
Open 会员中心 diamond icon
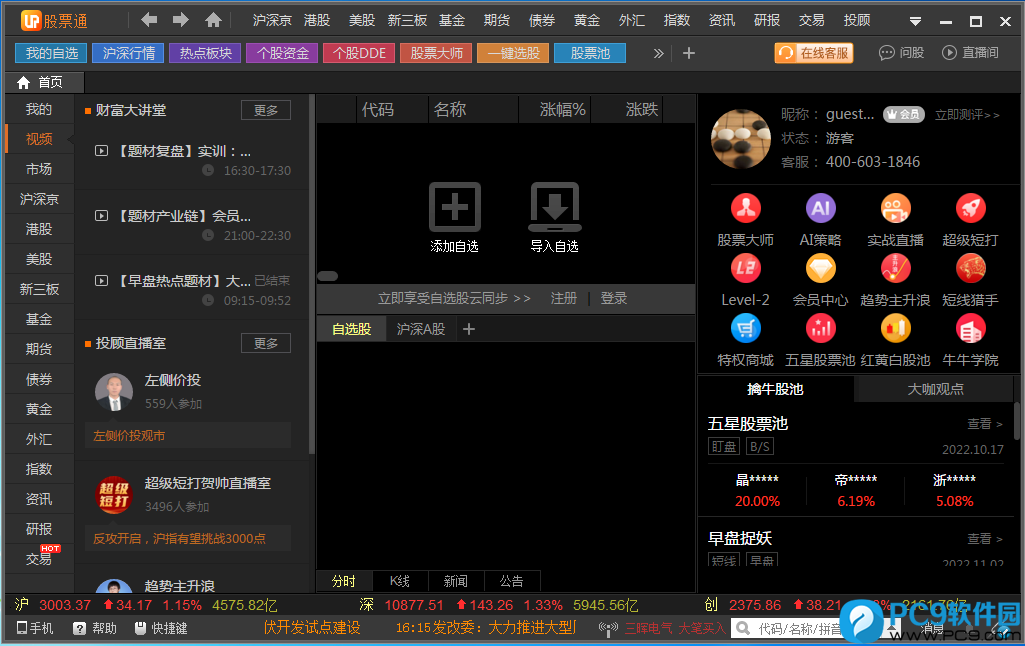pyautogui.click(x=821, y=268)
